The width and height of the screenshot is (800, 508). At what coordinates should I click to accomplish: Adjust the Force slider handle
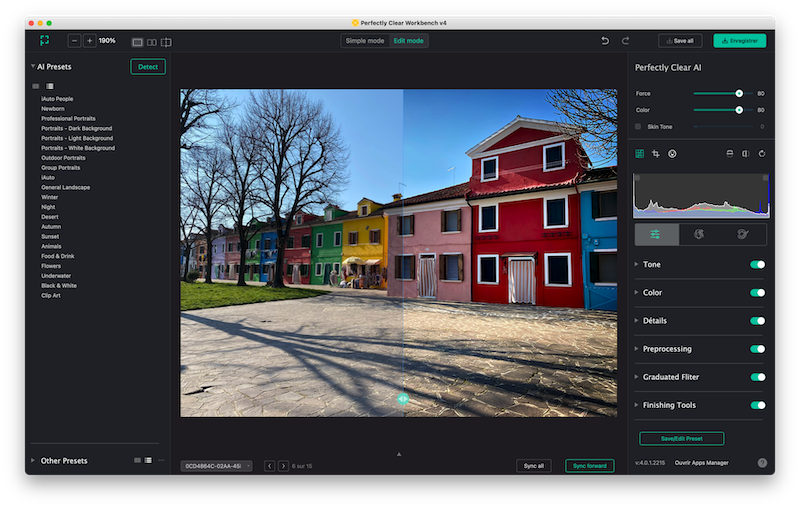739,93
